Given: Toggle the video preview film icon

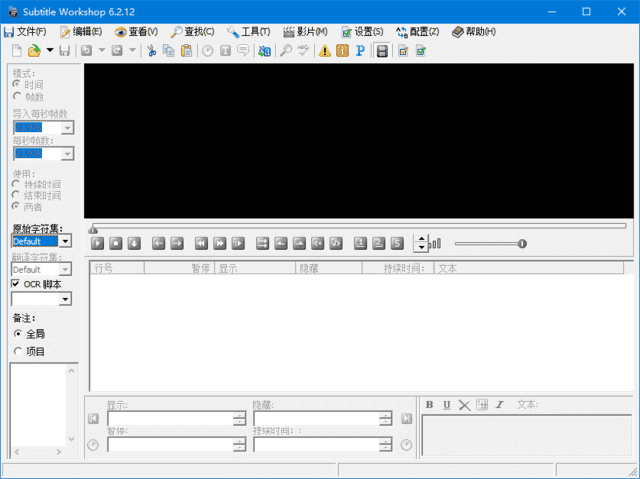Looking at the screenshot, I should tap(382, 51).
